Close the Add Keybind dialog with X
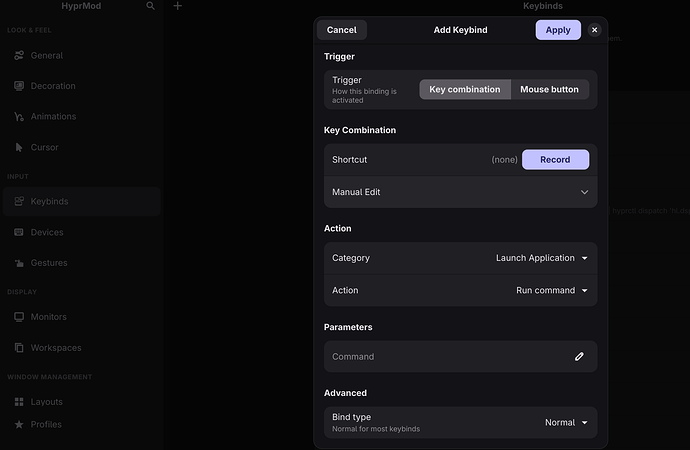Image resolution: width=690 pixels, height=450 pixels. pyautogui.click(x=595, y=30)
